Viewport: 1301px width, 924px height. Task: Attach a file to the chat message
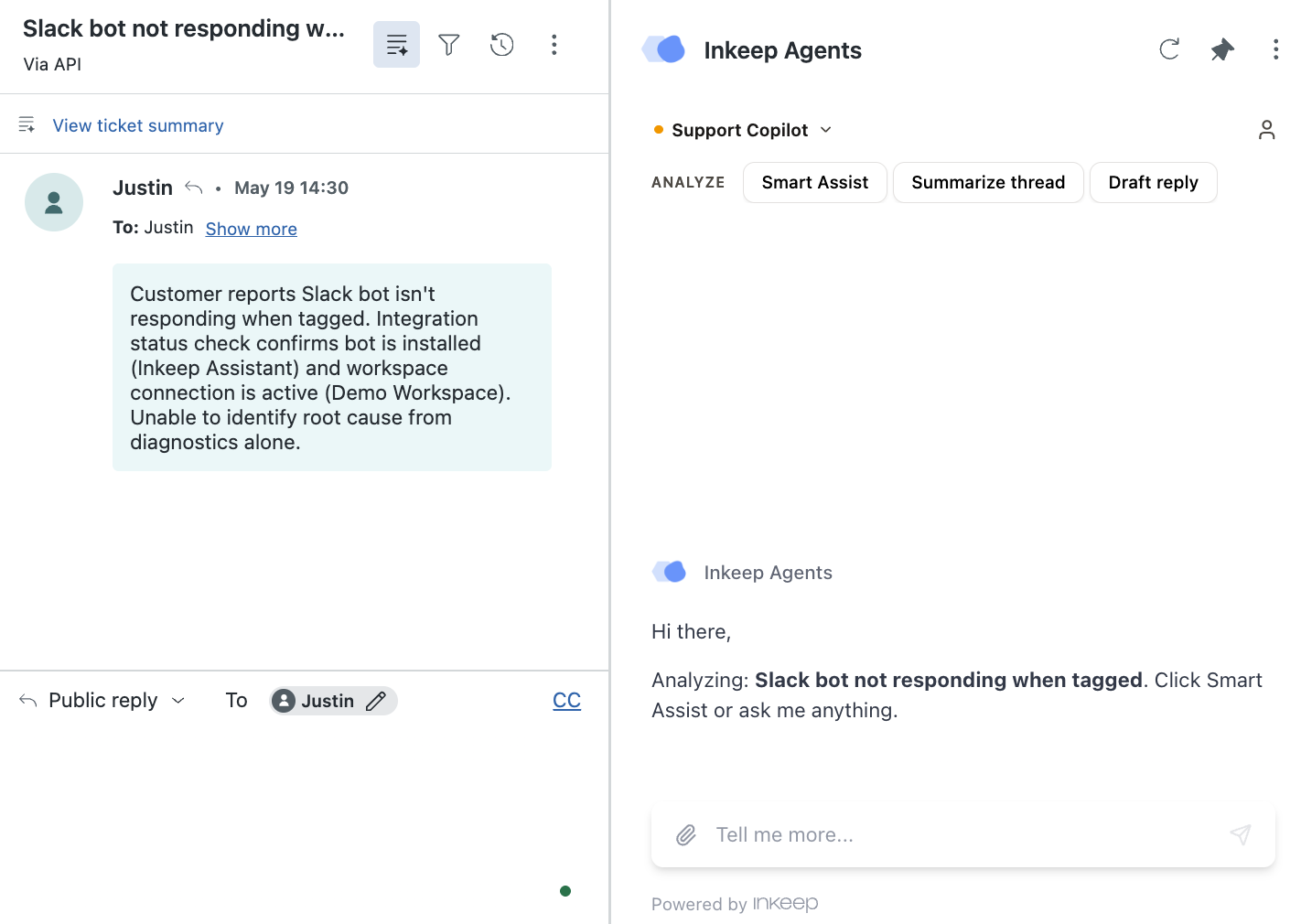coord(686,834)
